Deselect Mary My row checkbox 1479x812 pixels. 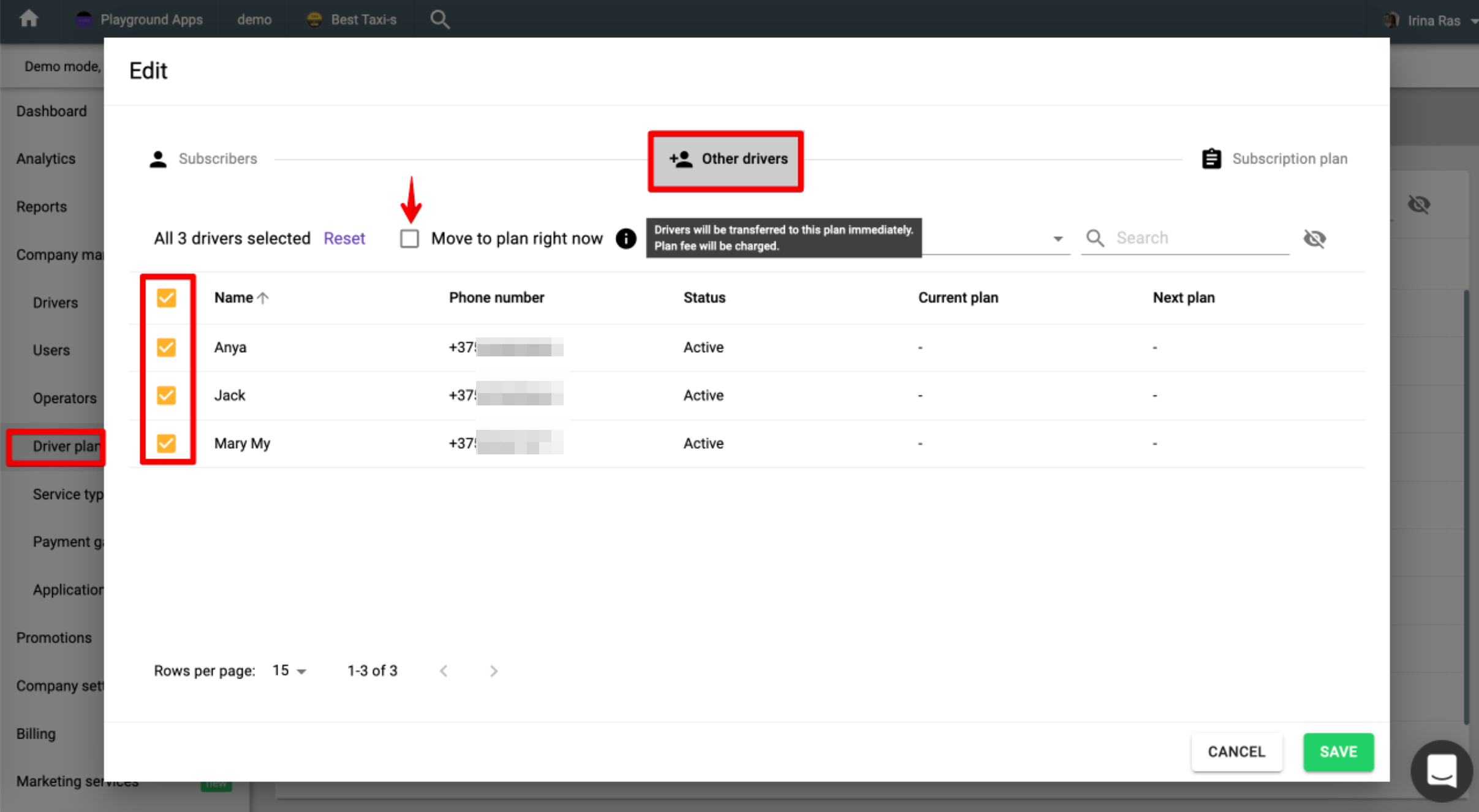tap(166, 443)
